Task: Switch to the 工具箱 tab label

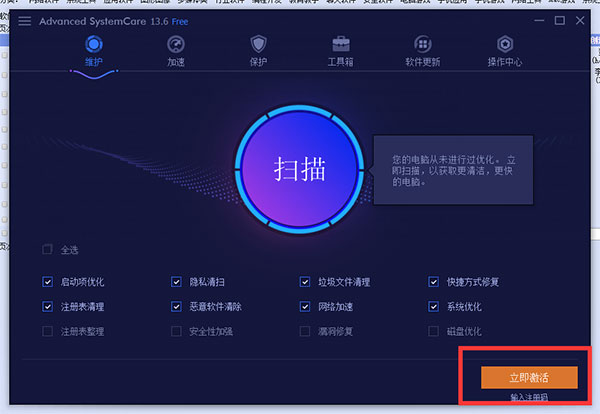Action: coord(341,62)
